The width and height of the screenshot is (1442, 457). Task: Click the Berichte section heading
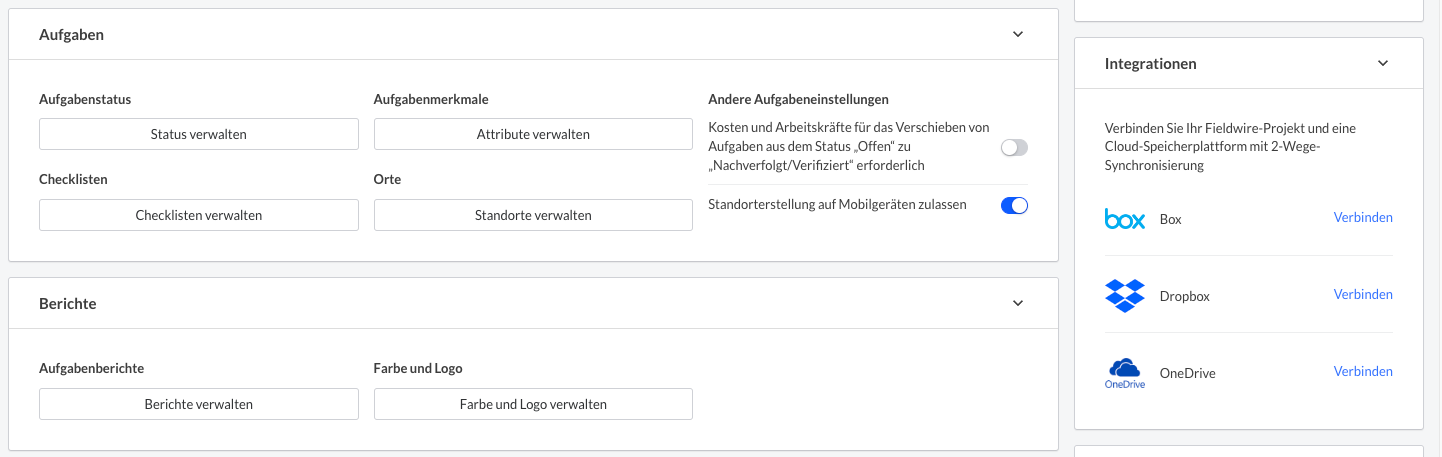(x=68, y=303)
